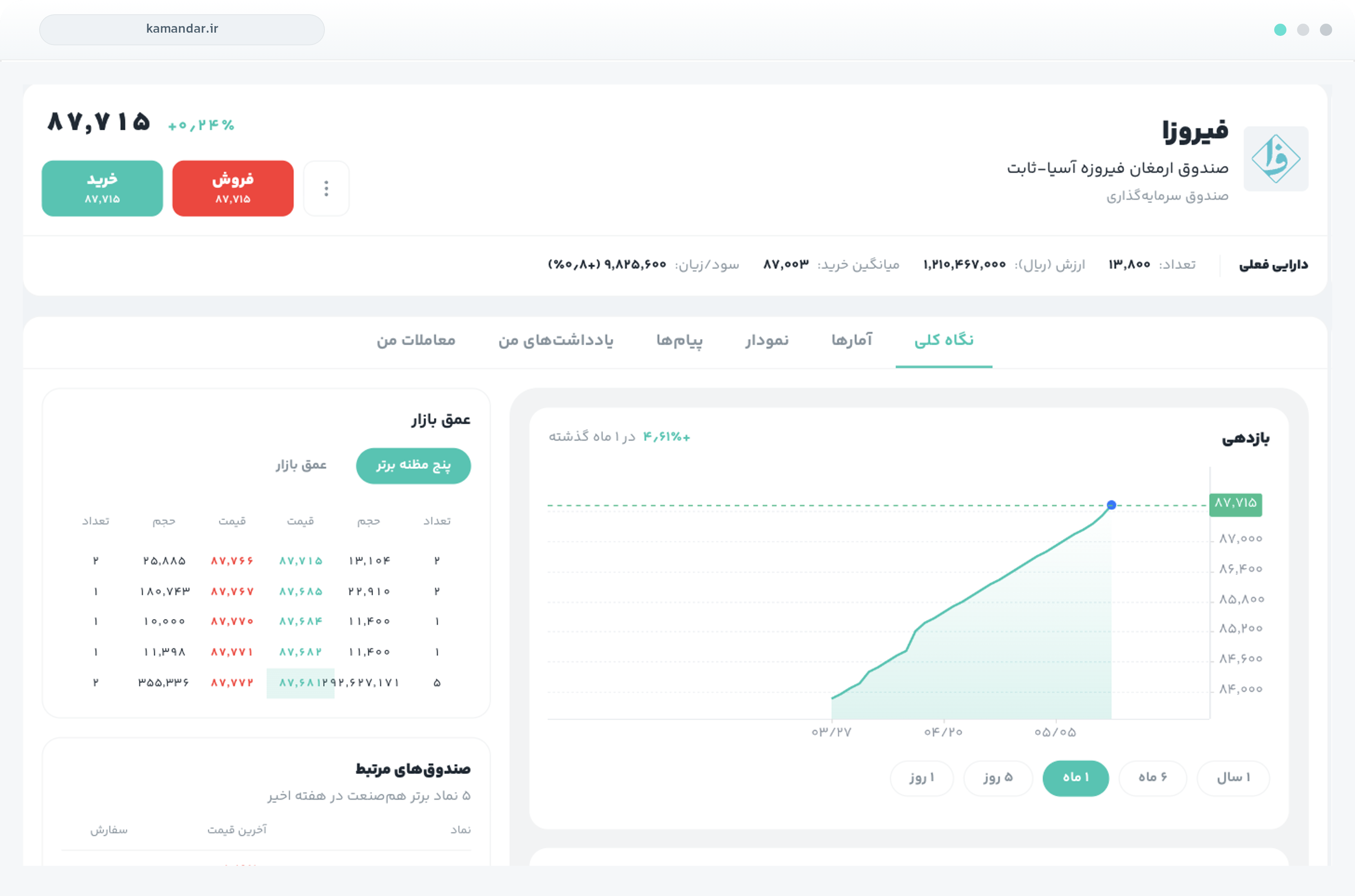Click sell price ۸۷,۷۷۲ in order book

232,683
